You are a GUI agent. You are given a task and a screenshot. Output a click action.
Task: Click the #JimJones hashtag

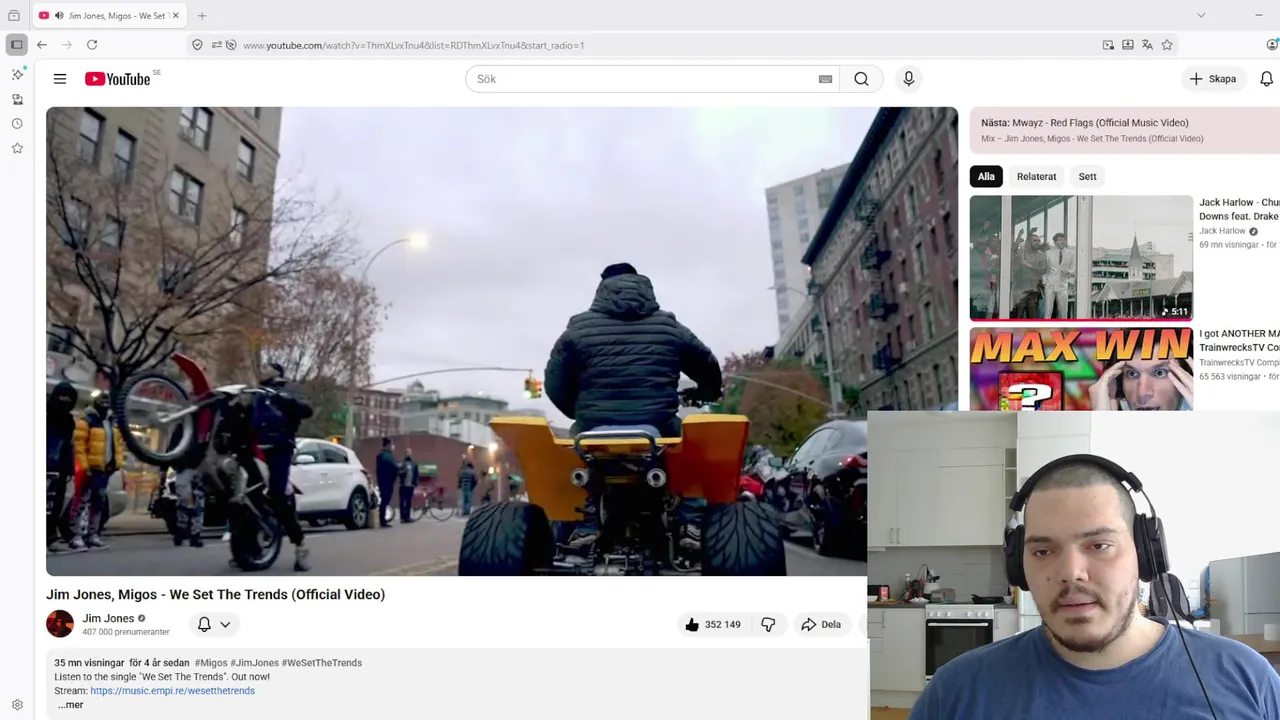pyautogui.click(x=254, y=663)
